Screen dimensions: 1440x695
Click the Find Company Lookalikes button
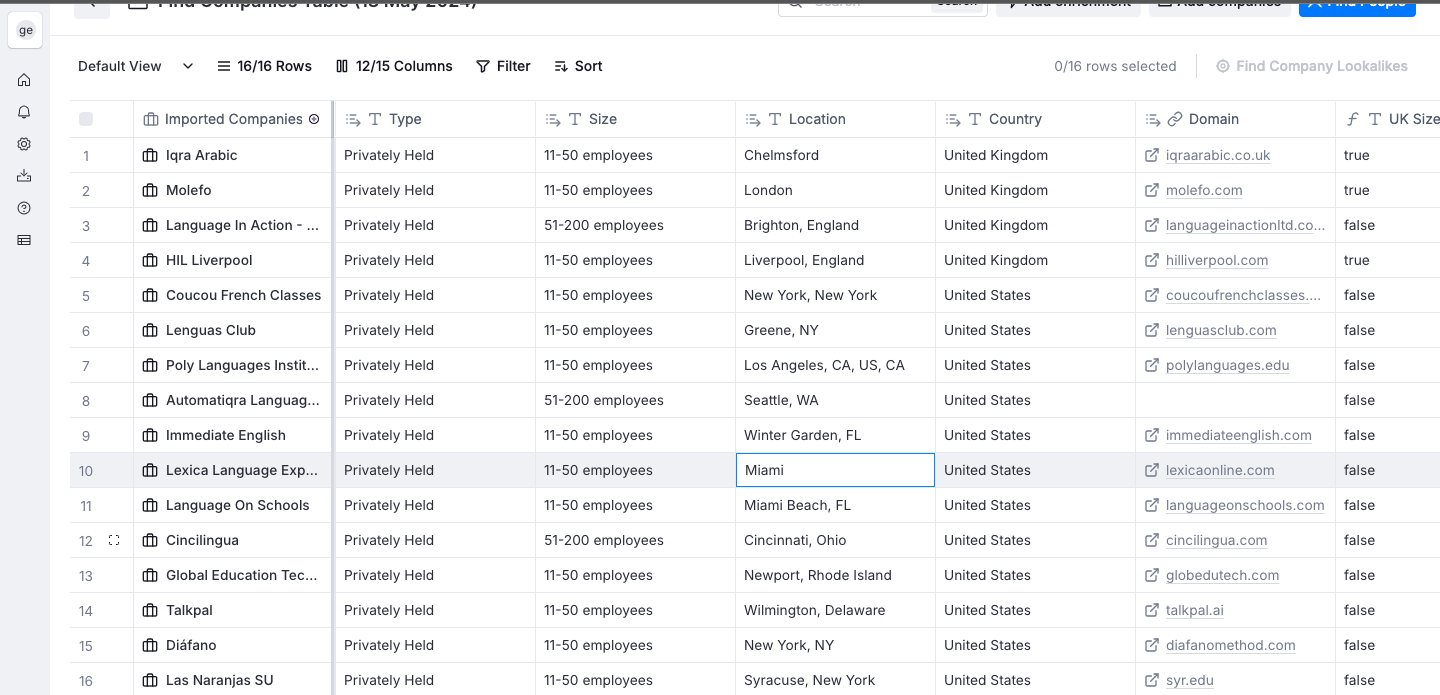tap(1311, 66)
